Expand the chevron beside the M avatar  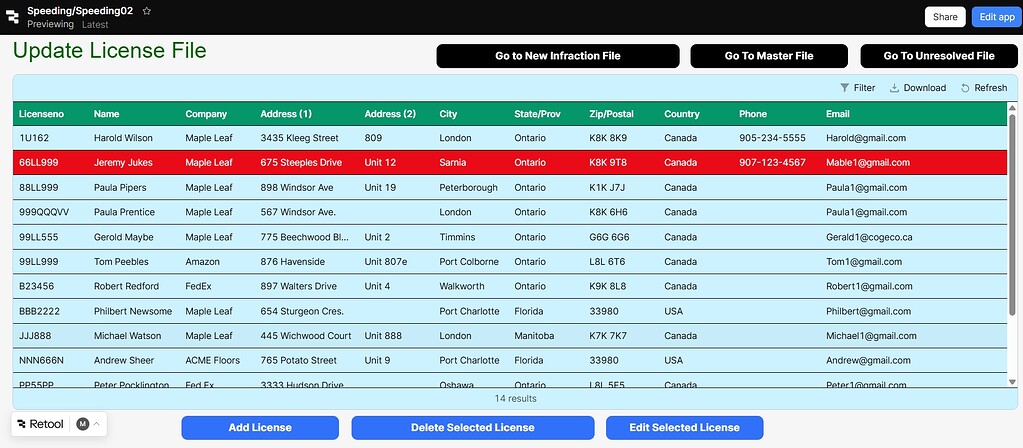97,424
